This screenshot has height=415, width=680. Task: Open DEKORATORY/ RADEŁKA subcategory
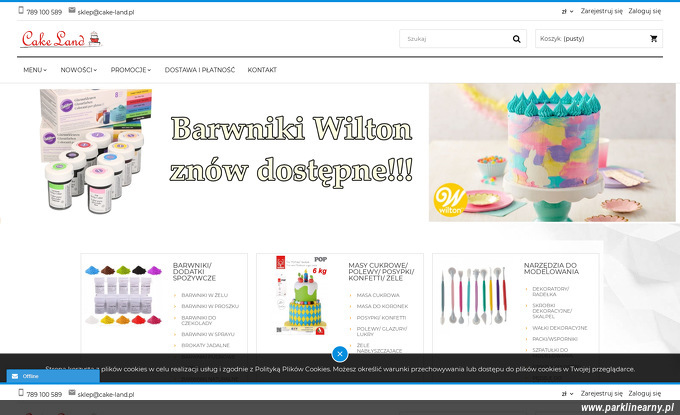pyautogui.click(x=550, y=291)
